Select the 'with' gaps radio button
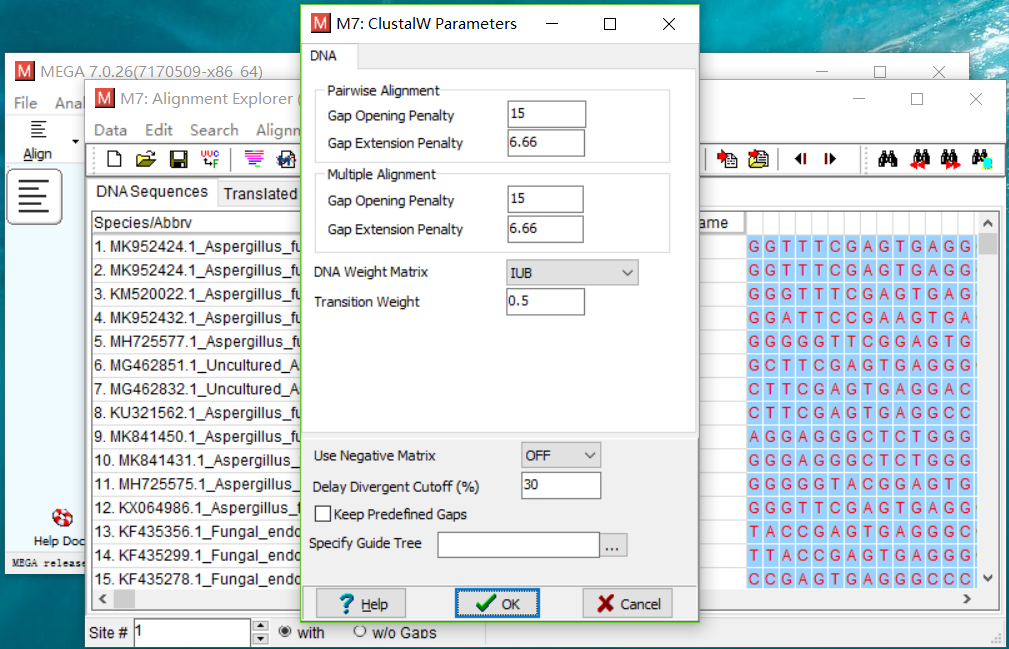 (x=284, y=632)
